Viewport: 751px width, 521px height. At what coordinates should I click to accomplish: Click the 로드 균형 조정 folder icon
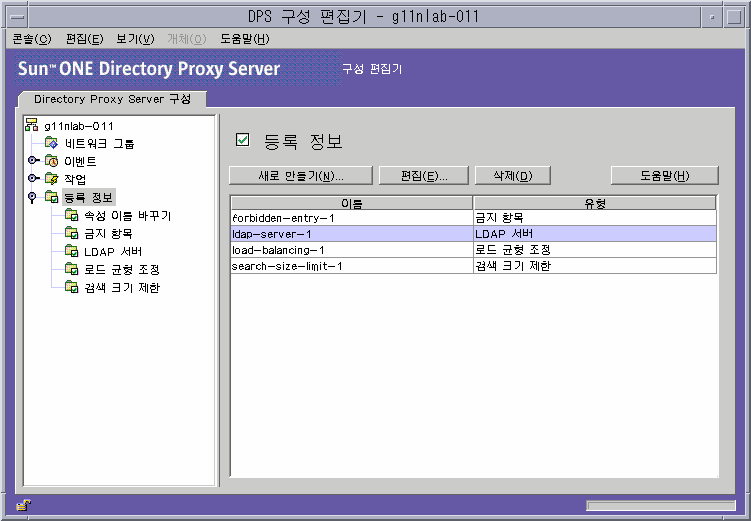(71, 269)
